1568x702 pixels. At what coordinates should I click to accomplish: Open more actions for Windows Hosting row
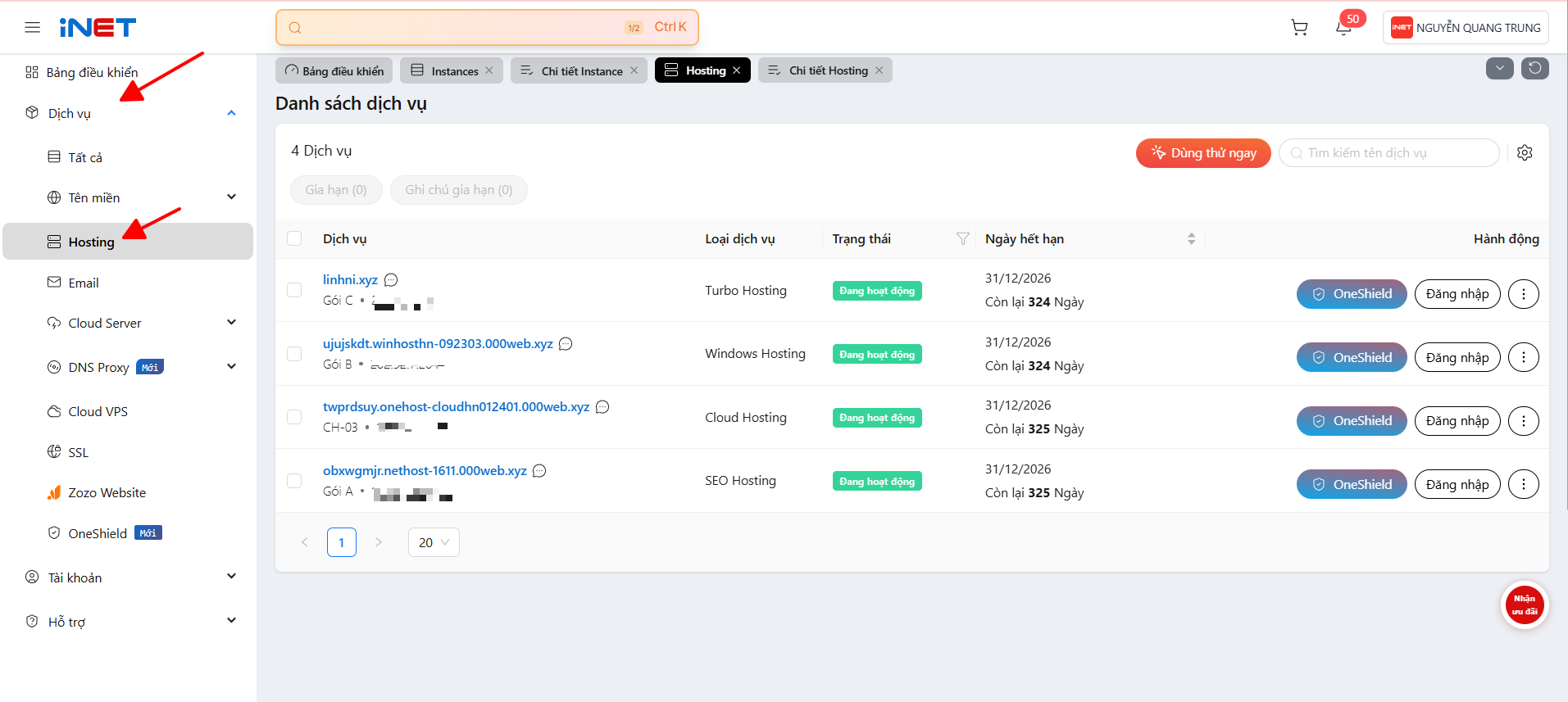tap(1524, 357)
